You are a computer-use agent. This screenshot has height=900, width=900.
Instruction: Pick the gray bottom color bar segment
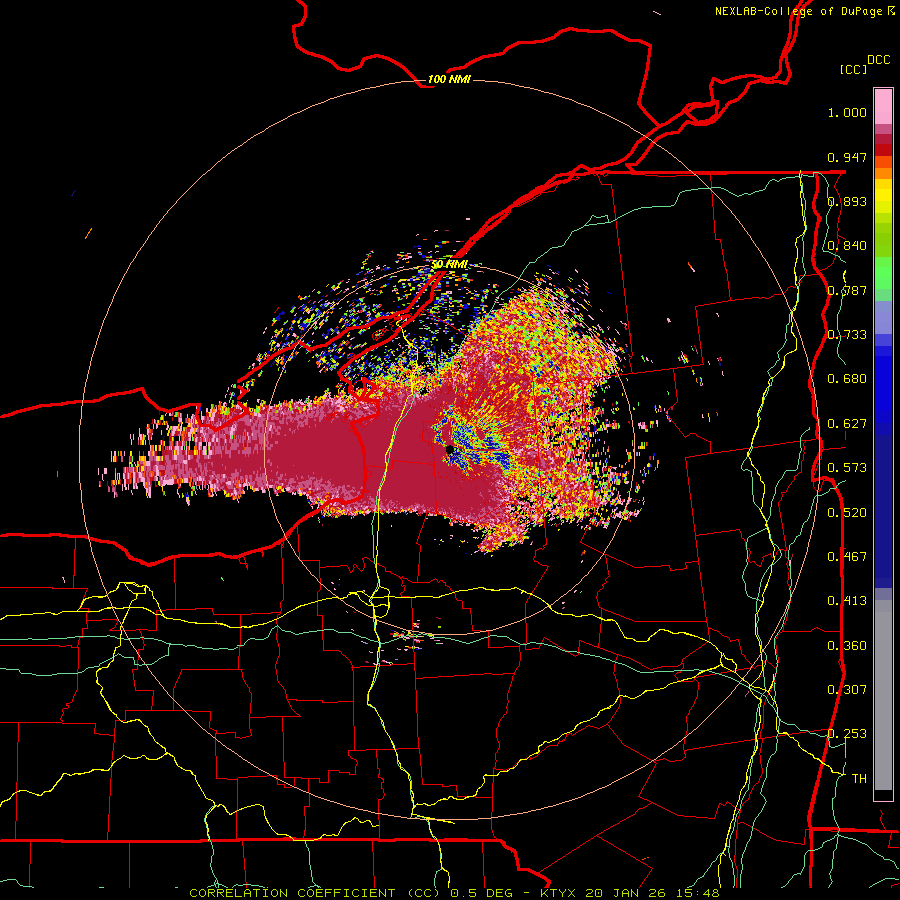[883, 695]
